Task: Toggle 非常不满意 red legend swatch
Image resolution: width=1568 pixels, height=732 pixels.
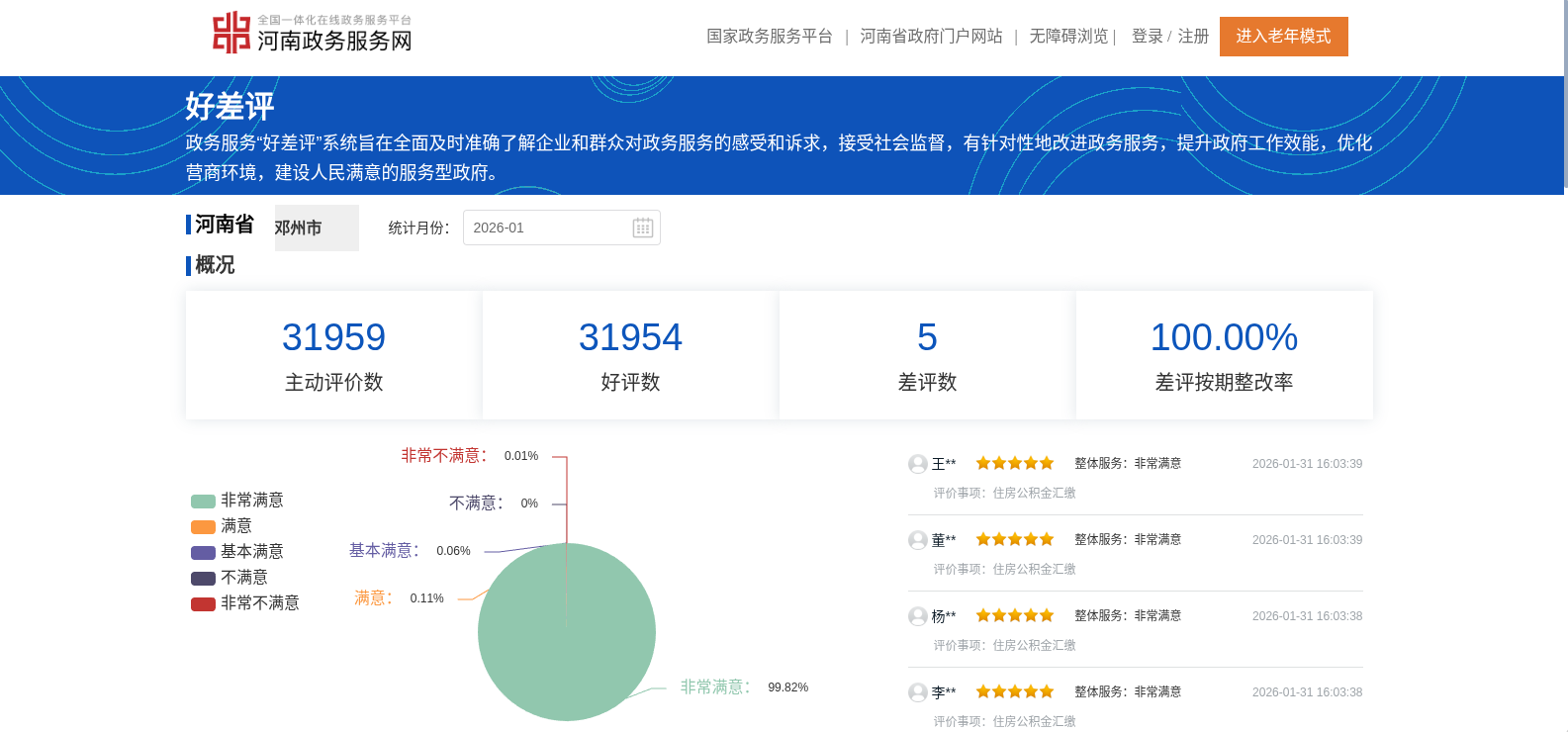Action: point(203,603)
